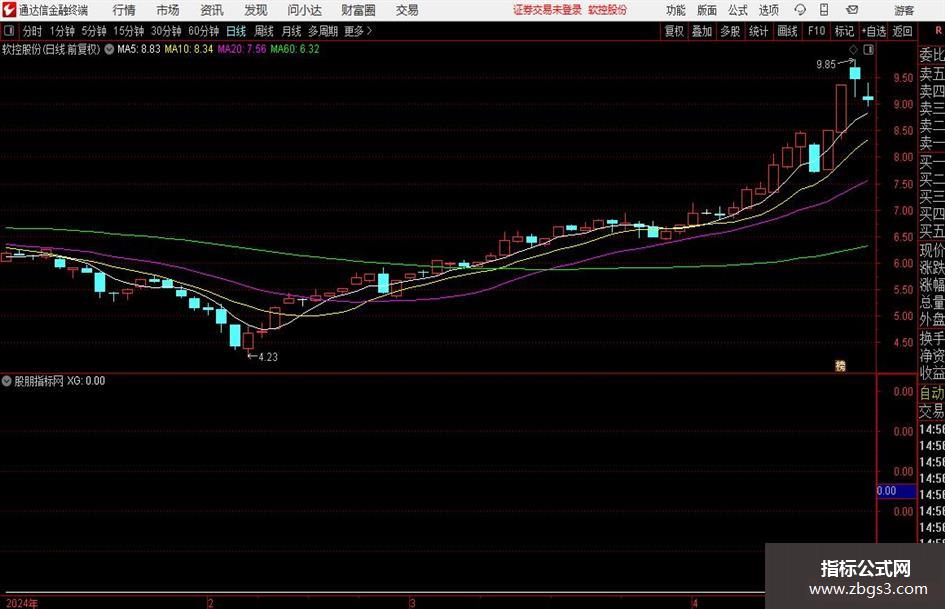
Task: Click the 标记 mark button
Action: [844, 31]
